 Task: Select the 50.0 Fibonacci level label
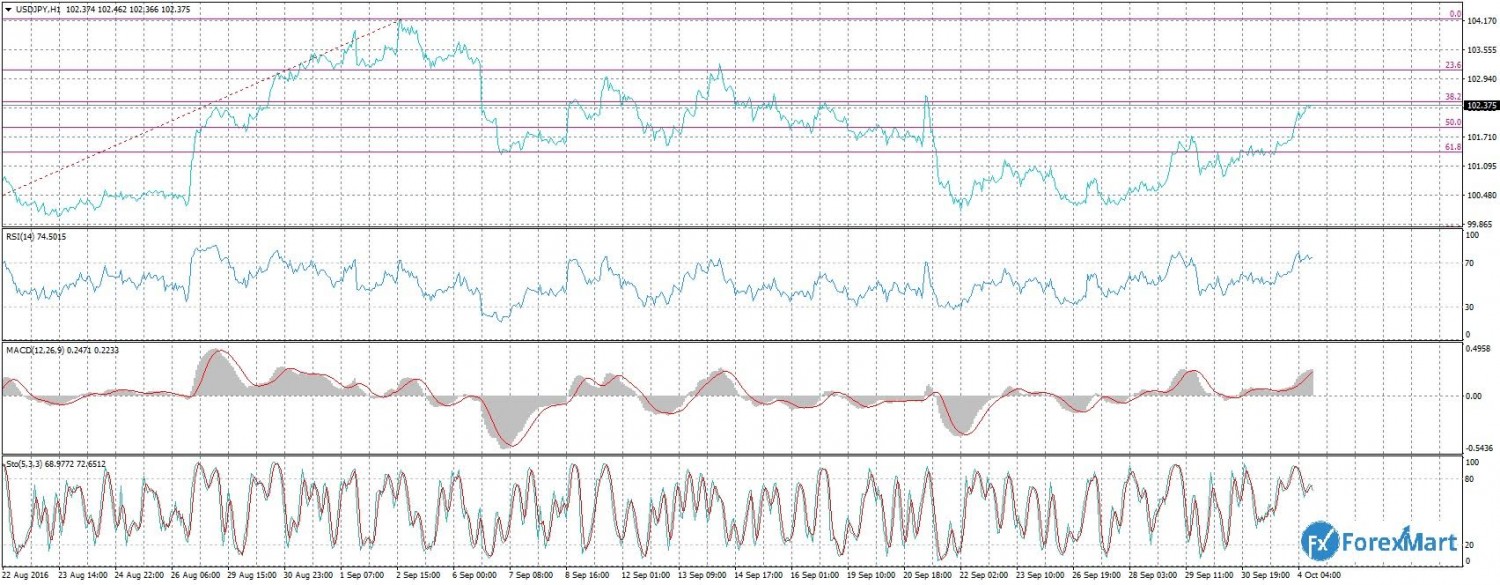tap(1454, 122)
